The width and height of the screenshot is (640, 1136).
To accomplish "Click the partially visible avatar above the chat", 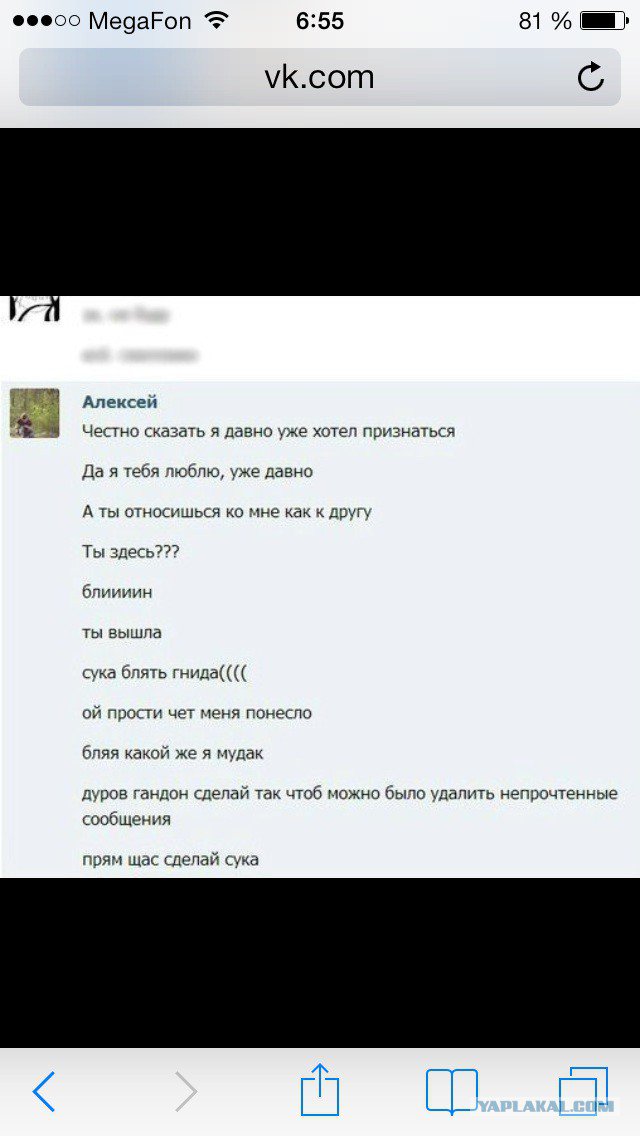I will point(34,308).
